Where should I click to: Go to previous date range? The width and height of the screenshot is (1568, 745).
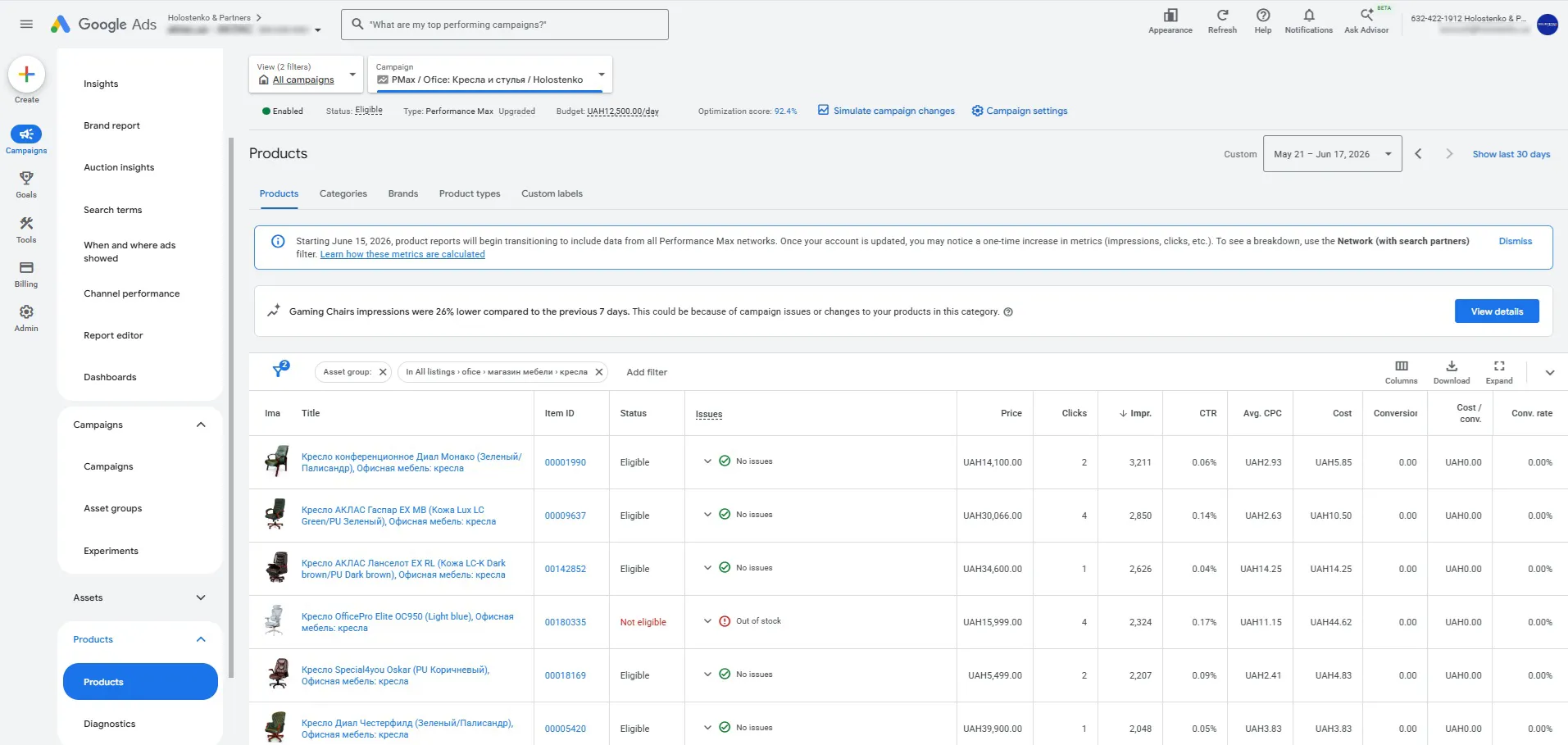(x=1418, y=154)
